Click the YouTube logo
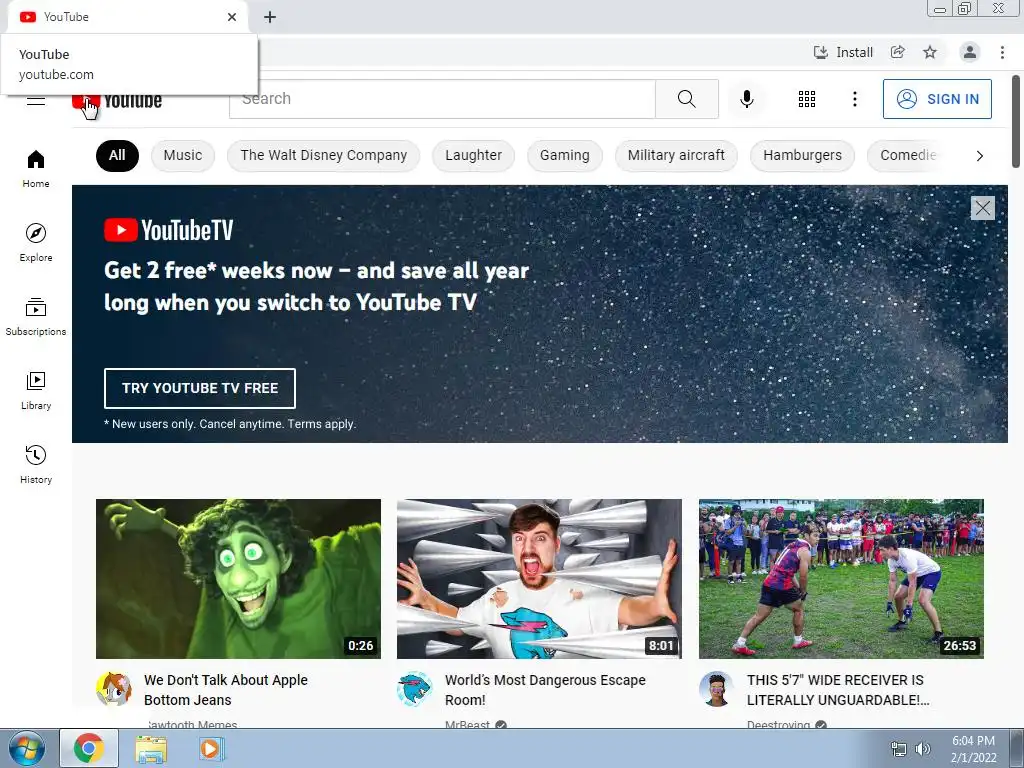The height and width of the screenshot is (768, 1024). pyautogui.click(x=117, y=101)
